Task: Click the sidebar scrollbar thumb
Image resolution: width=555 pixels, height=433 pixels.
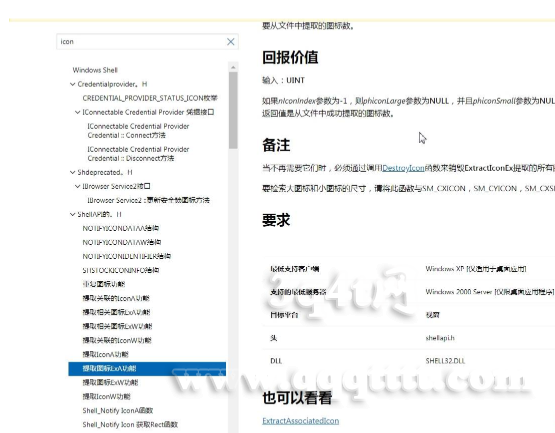Action: [233, 110]
